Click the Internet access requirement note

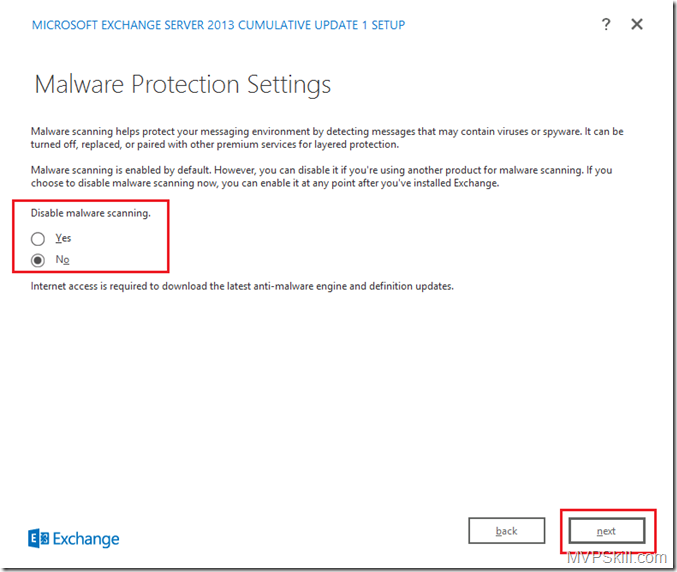(x=242, y=286)
